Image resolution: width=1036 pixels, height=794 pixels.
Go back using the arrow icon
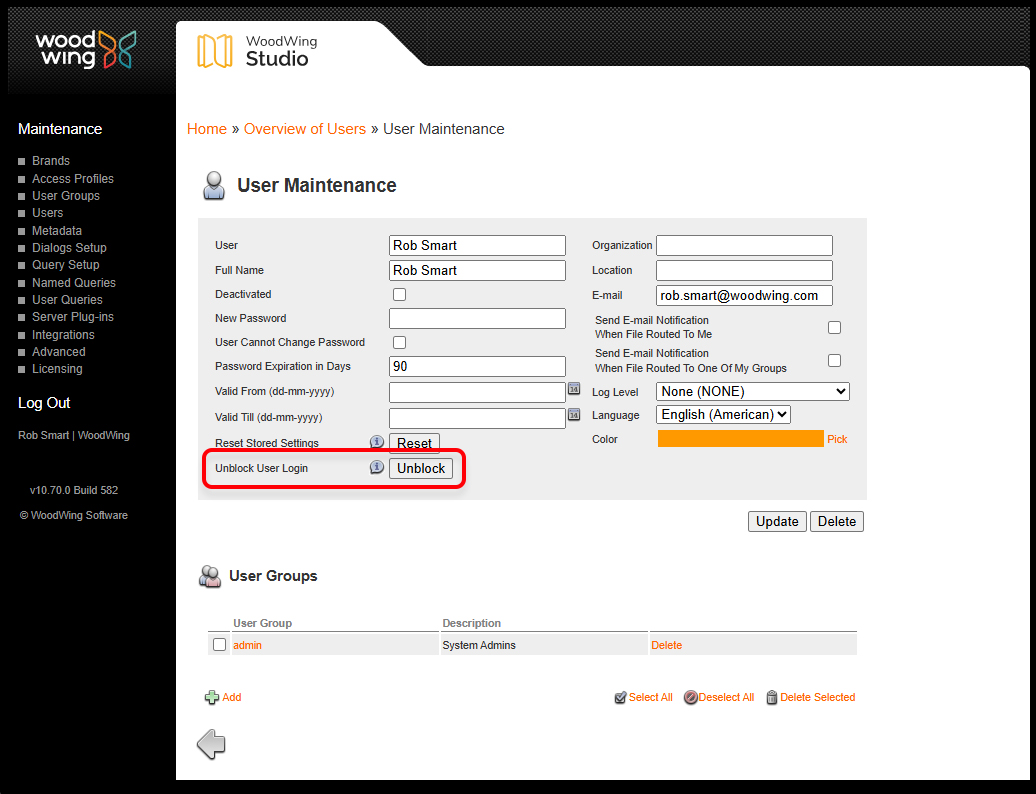pos(211,744)
